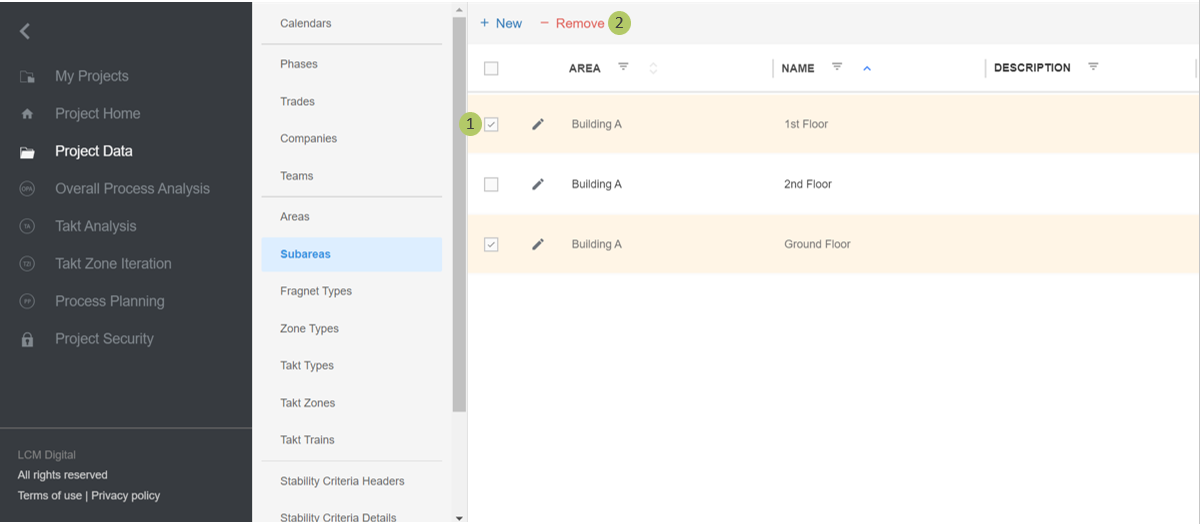Open the DESCRIPTION column filter icon
The width and height of the screenshot is (1200, 524).
click(x=1093, y=67)
